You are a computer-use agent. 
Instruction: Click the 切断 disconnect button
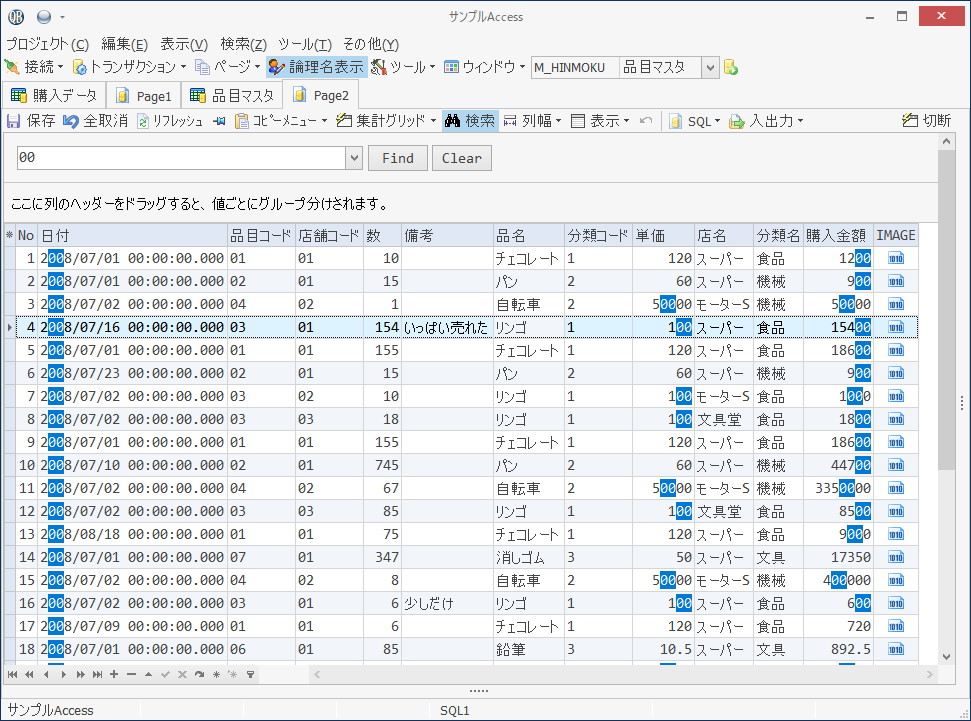[926, 121]
